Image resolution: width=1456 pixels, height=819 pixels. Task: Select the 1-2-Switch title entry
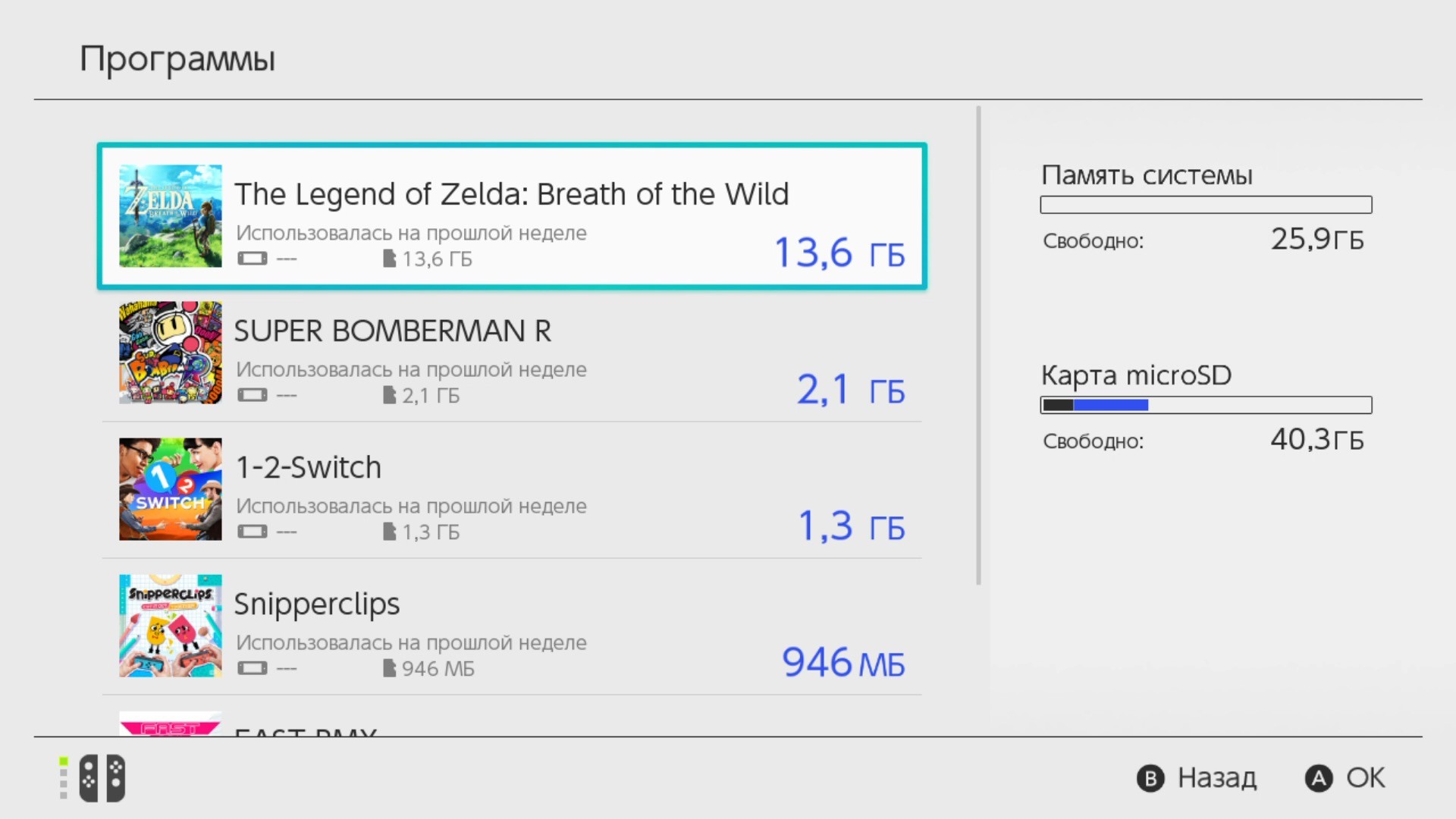point(308,468)
